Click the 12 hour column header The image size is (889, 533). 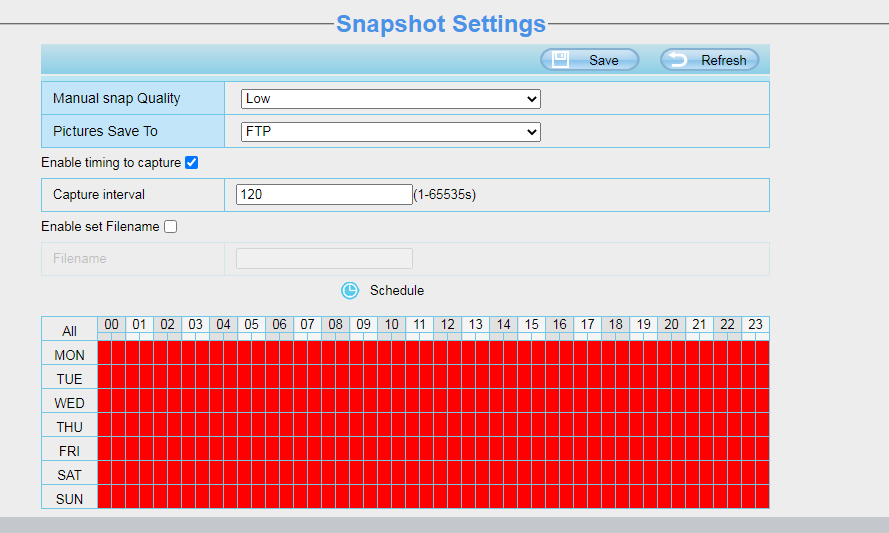point(448,325)
